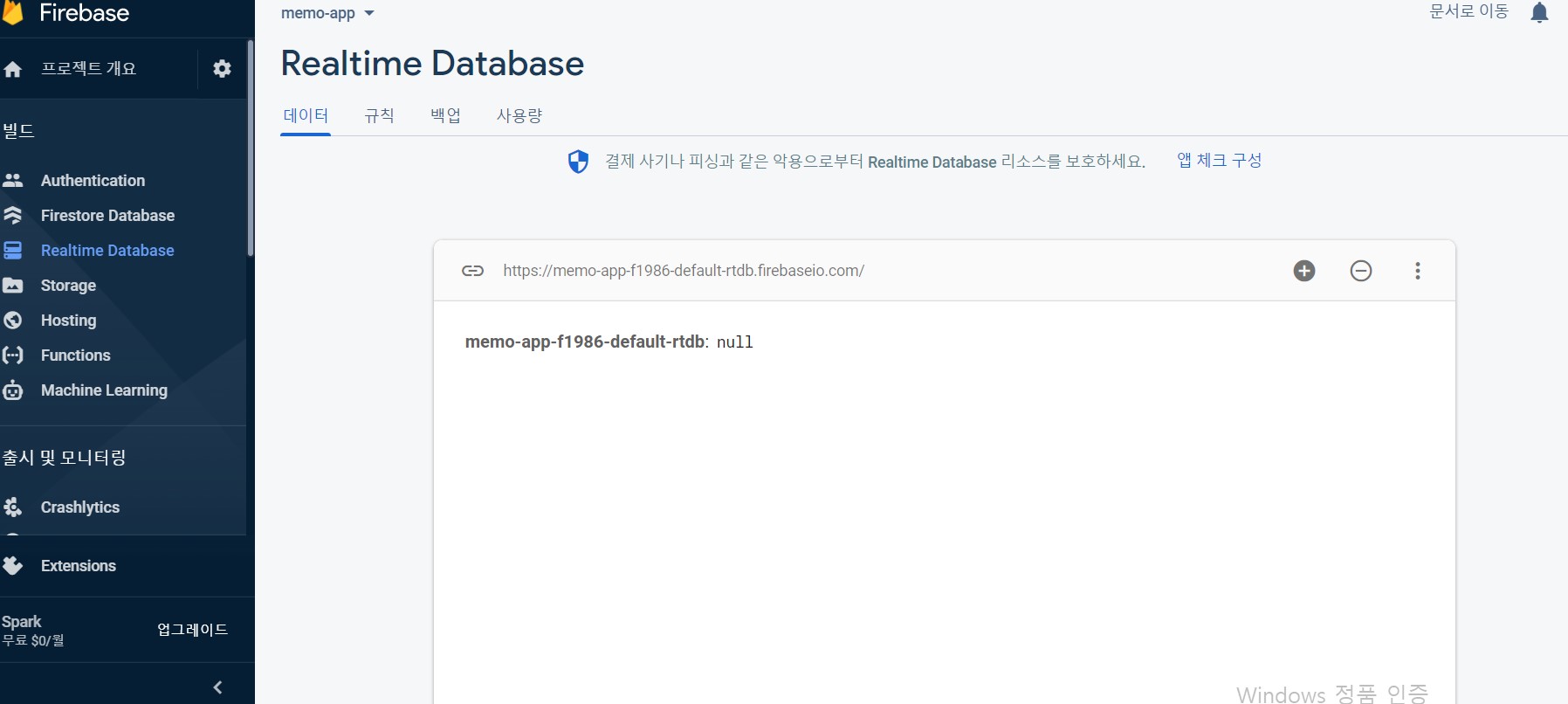Click the Spark plan label
The width and height of the screenshot is (1568, 704).
pos(22,622)
